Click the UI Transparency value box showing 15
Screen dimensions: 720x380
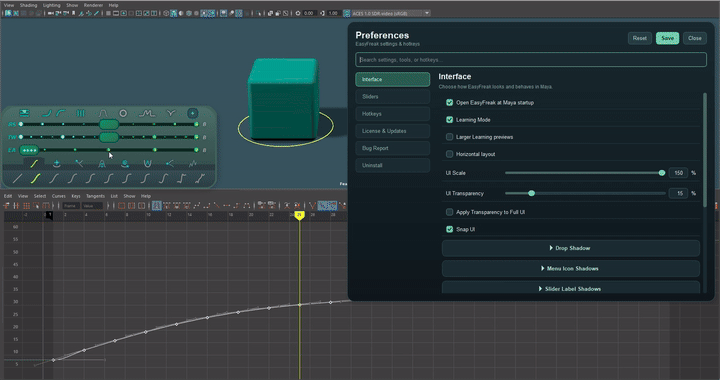pyautogui.click(x=678, y=193)
